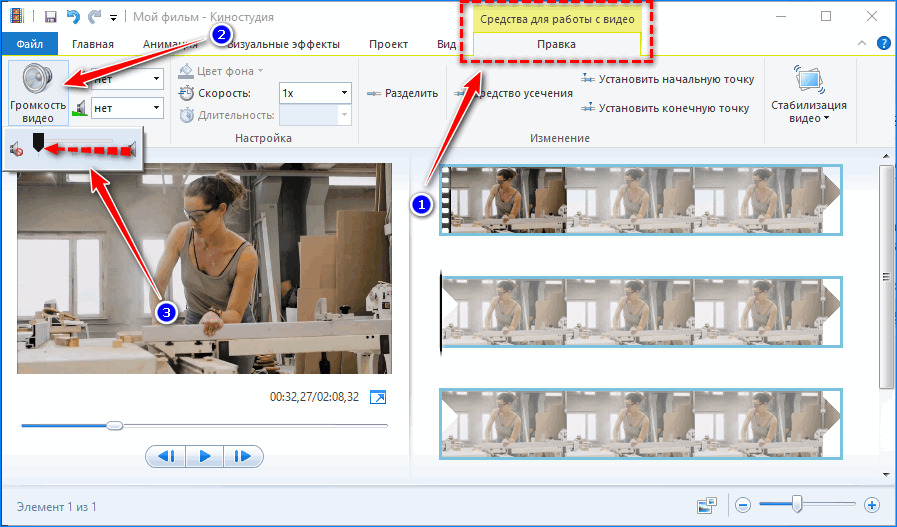Click the video volume slider track

click(80, 150)
